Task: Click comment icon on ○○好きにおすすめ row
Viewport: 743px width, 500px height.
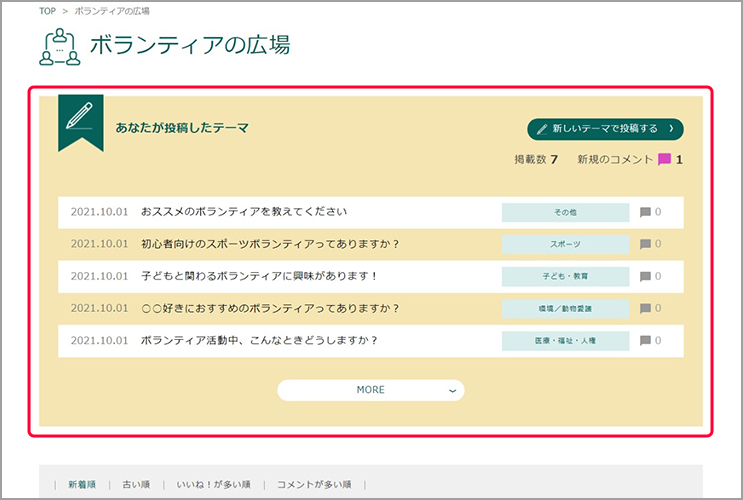Action: (645, 308)
